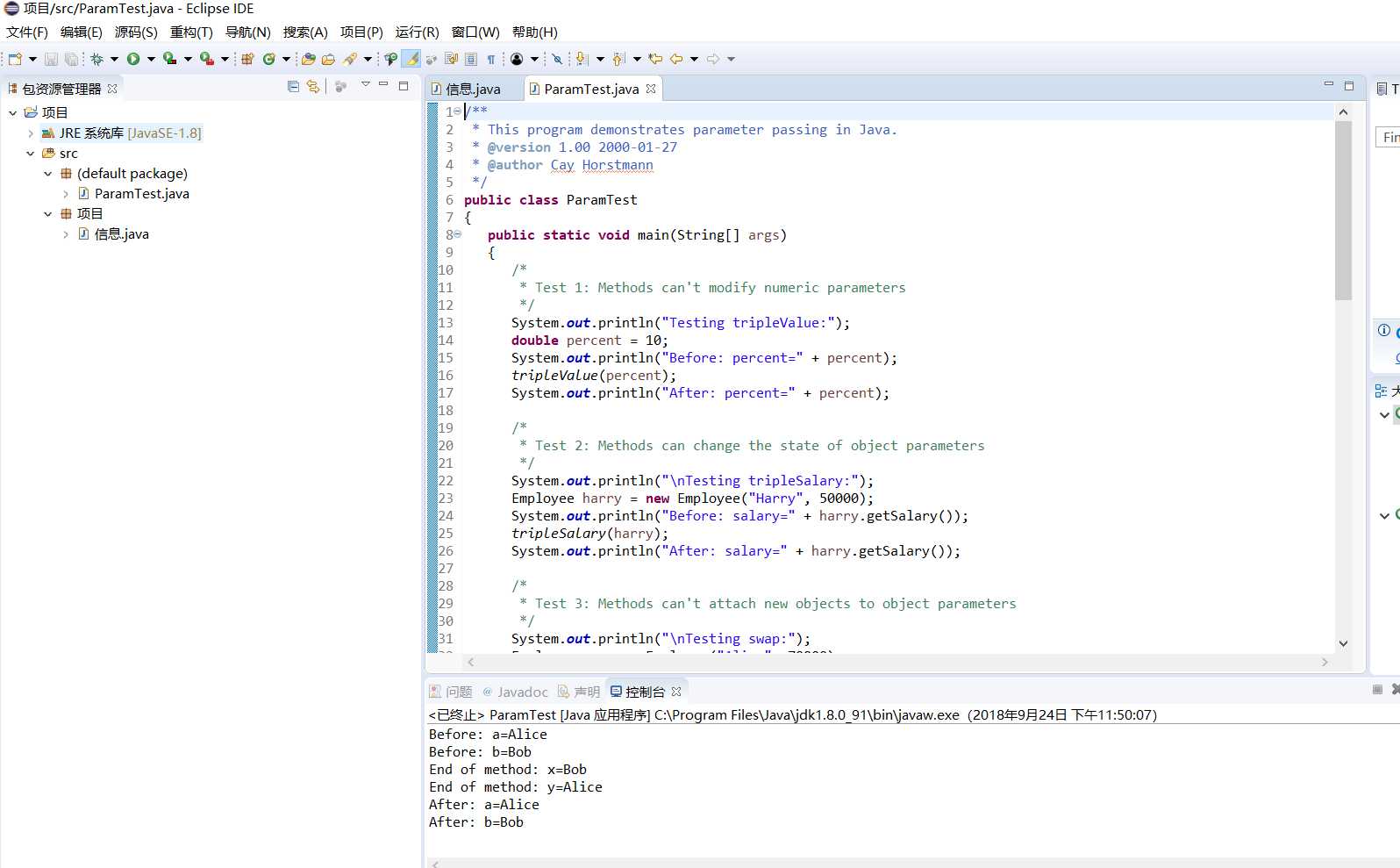This screenshot has height=868, width=1400.
Task: Switch to 信息.java editor tab
Action: pyautogui.click(x=472, y=89)
